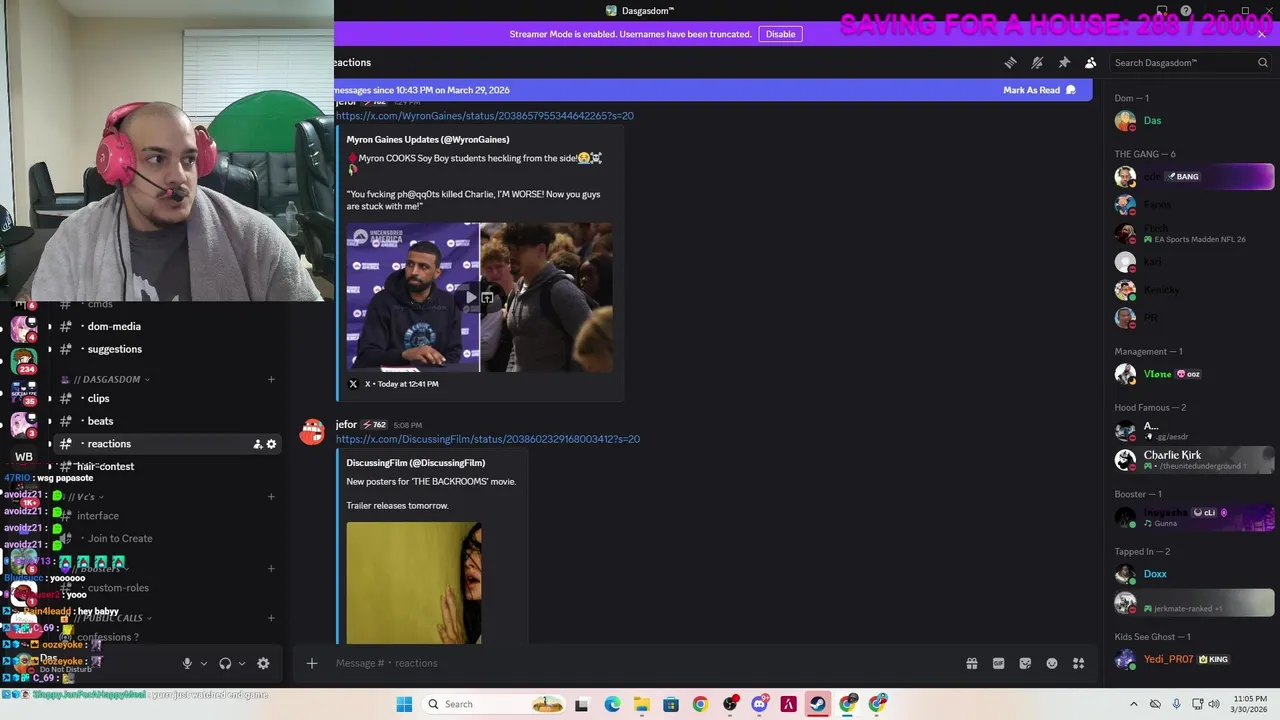
Task: Open Microsoft Edge from taskbar
Action: (611, 704)
